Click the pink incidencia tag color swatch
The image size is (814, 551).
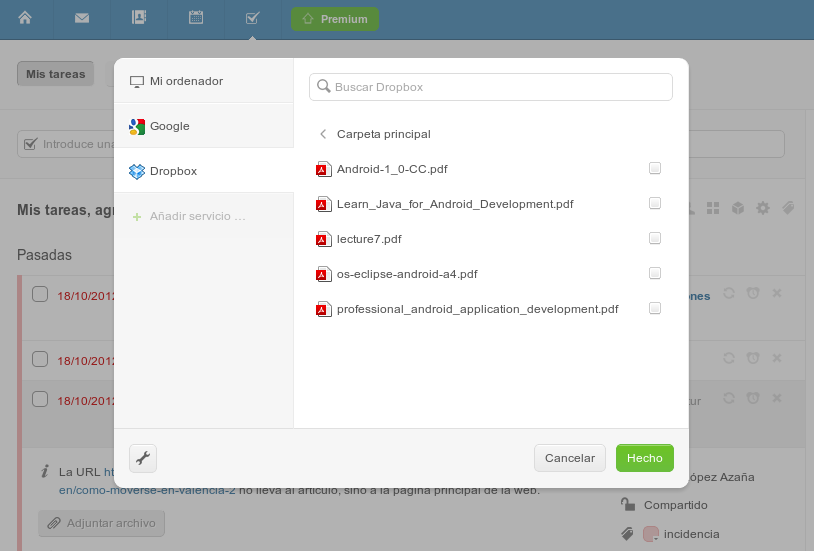(650, 534)
